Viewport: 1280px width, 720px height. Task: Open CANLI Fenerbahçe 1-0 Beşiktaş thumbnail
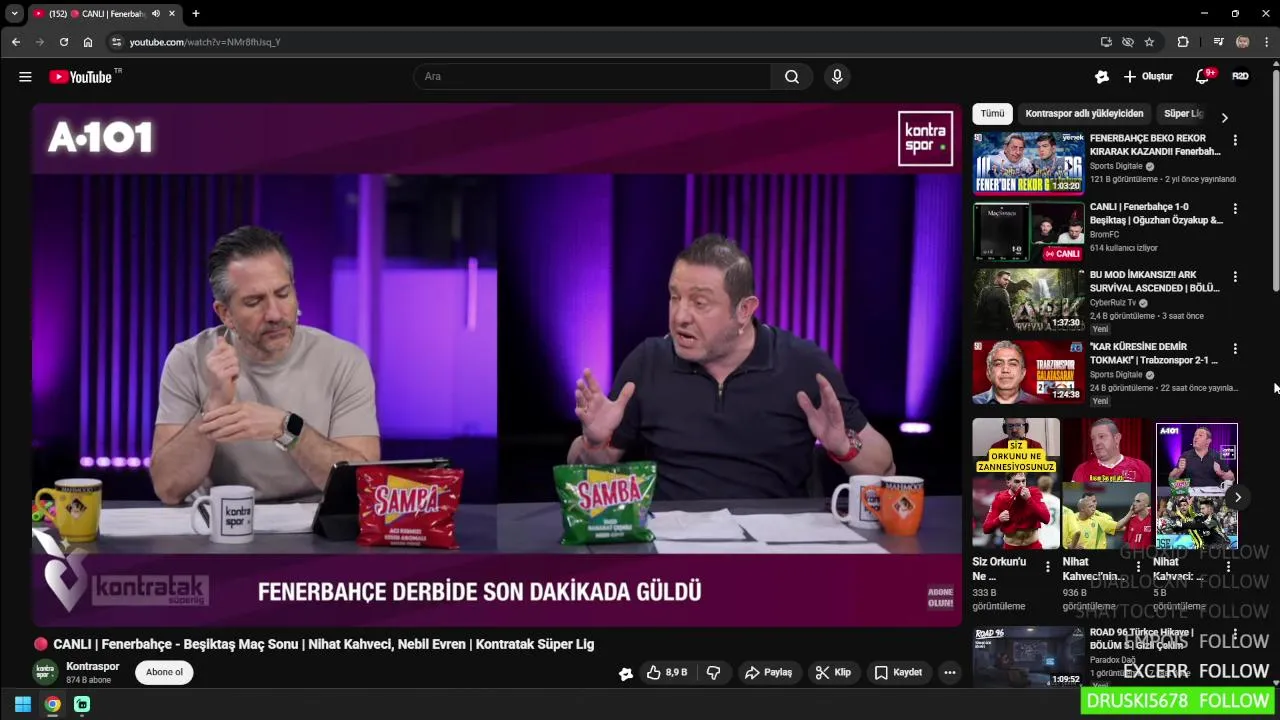[1028, 232]
